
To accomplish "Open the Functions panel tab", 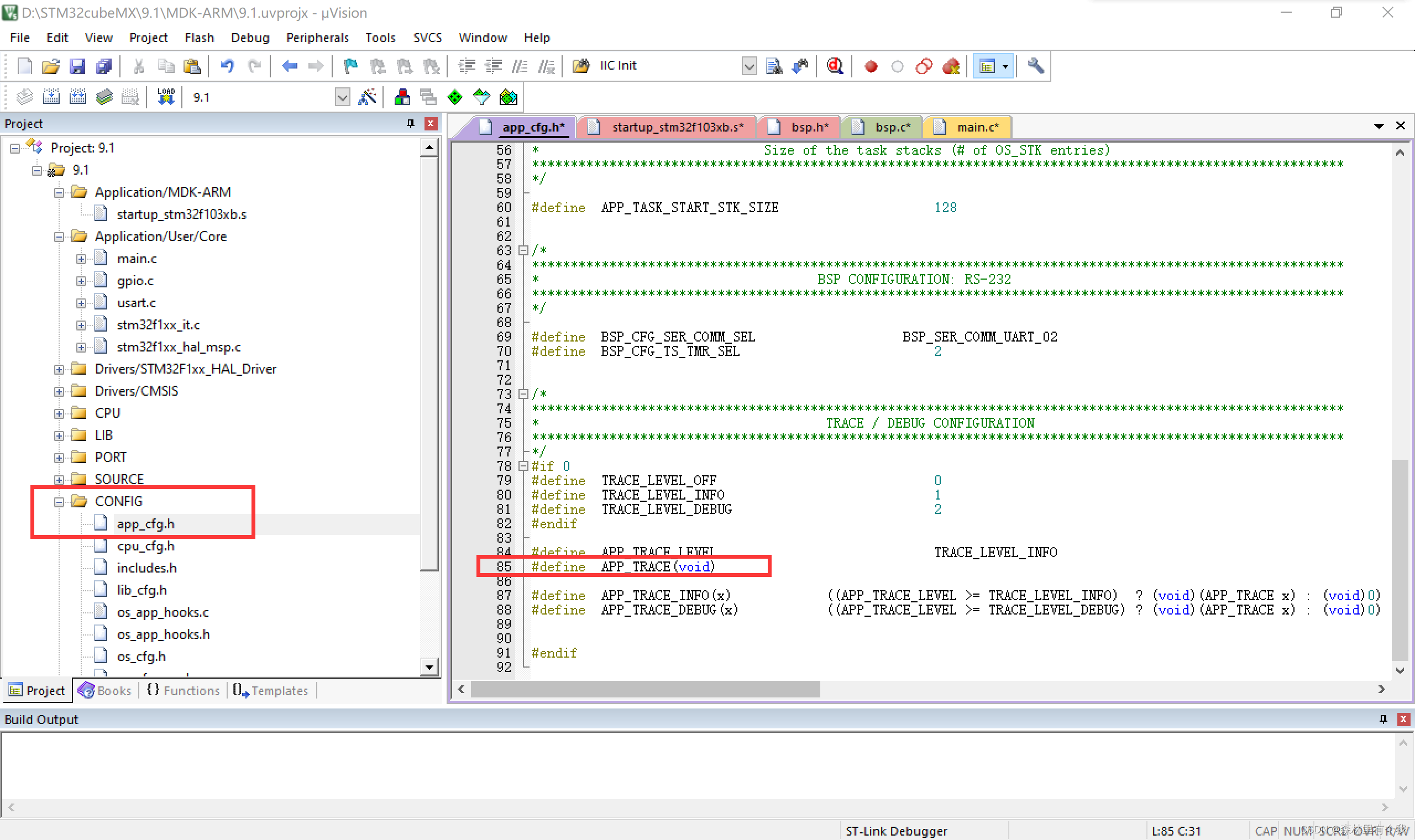I will [x=184, y=691].
